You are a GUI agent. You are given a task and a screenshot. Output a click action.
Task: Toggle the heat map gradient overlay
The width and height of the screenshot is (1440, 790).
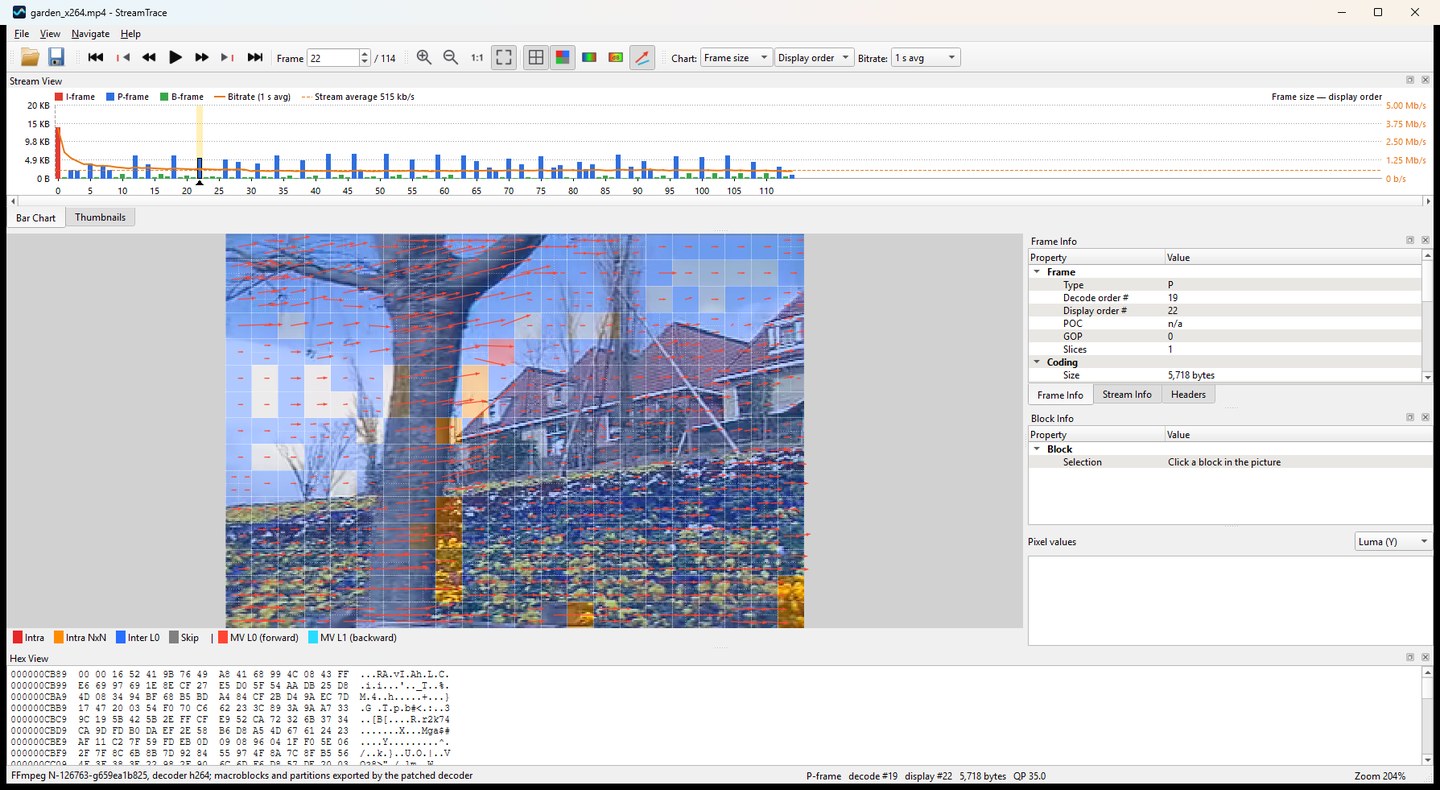tap(589, 58)
